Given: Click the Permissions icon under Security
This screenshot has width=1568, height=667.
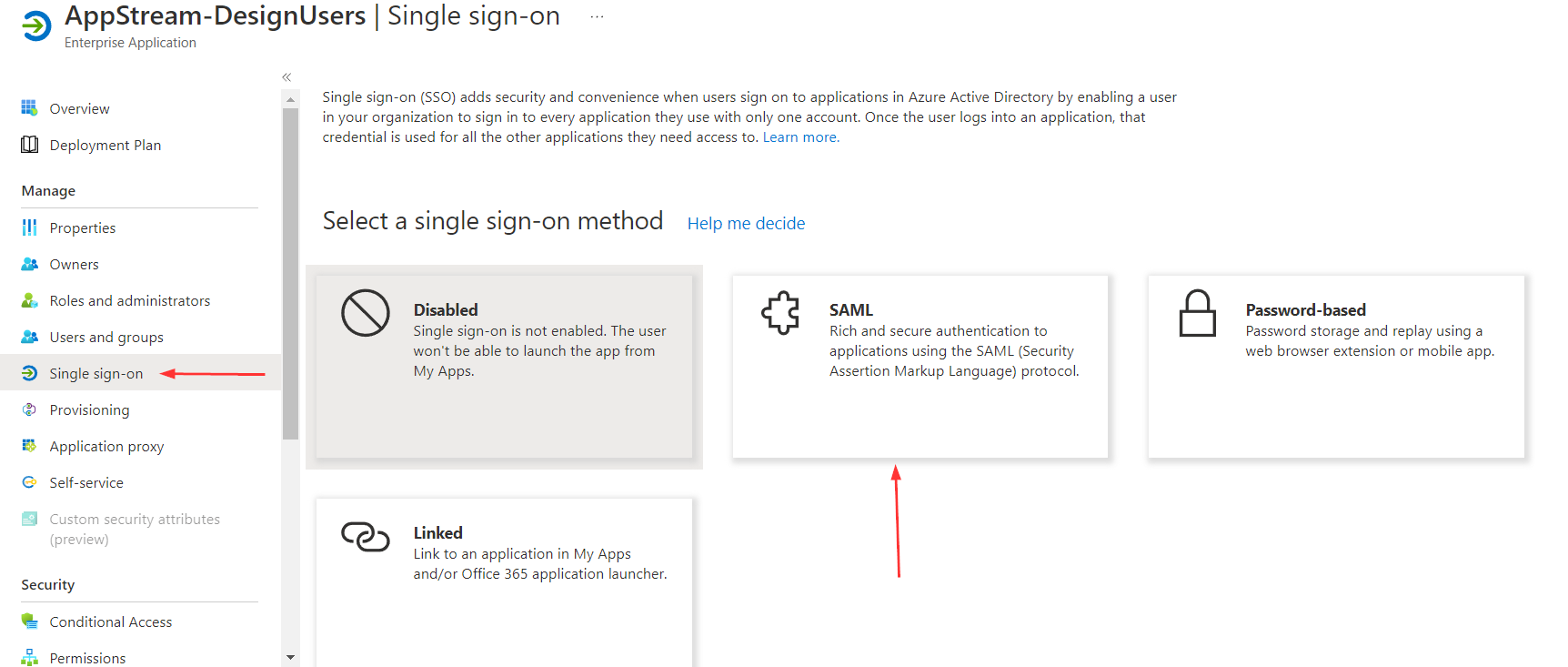Looking at the screenshot, I should (x=29, y=657).
